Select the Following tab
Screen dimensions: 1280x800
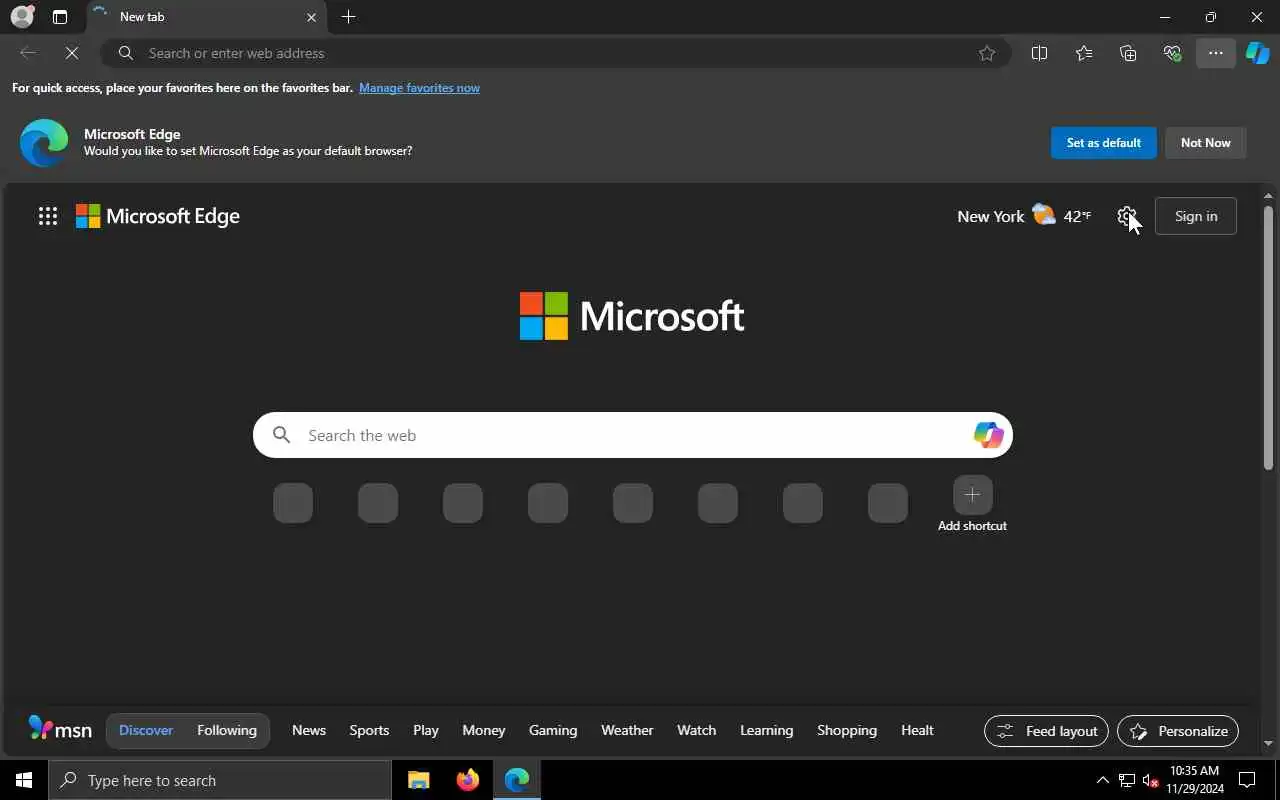tap(227, 730)
